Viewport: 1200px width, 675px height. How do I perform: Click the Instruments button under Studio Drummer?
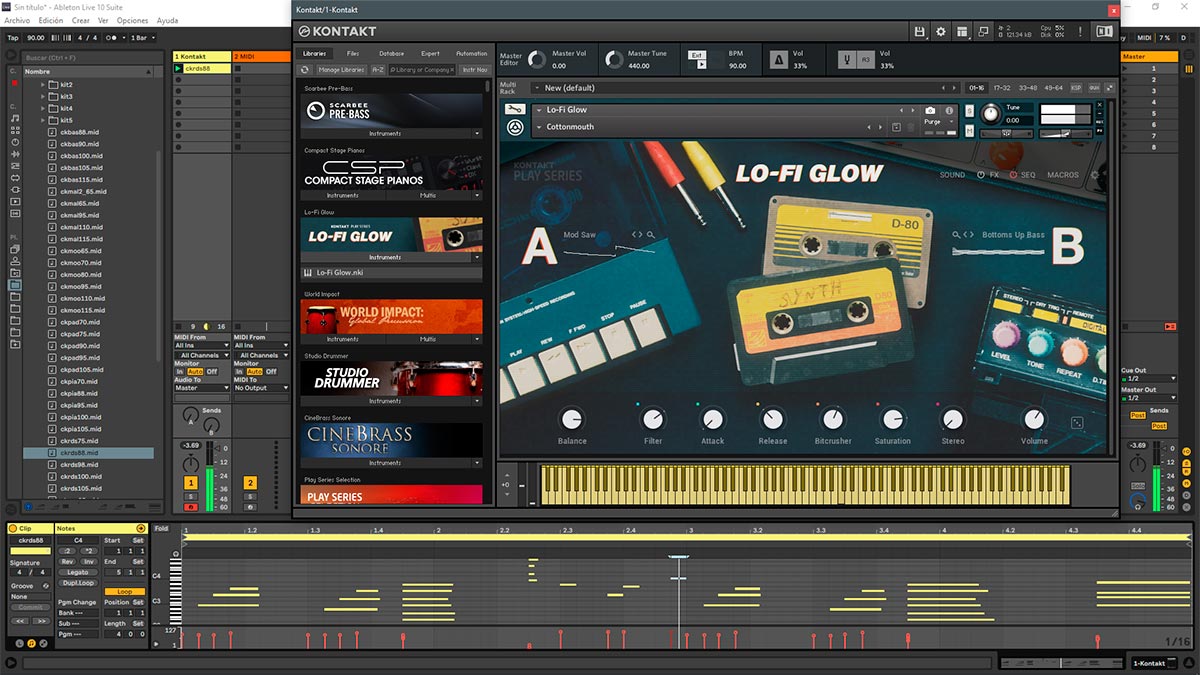tap(385, 401)
